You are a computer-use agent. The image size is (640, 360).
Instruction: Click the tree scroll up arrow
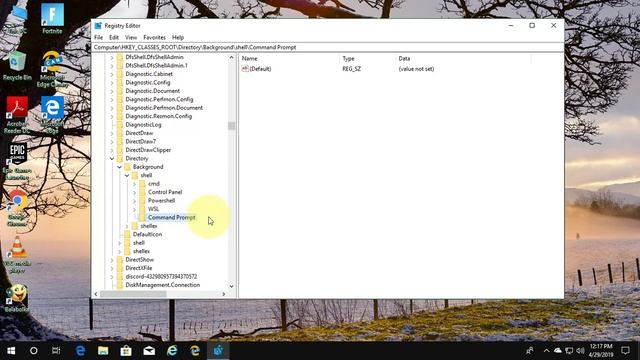[231, 58]
